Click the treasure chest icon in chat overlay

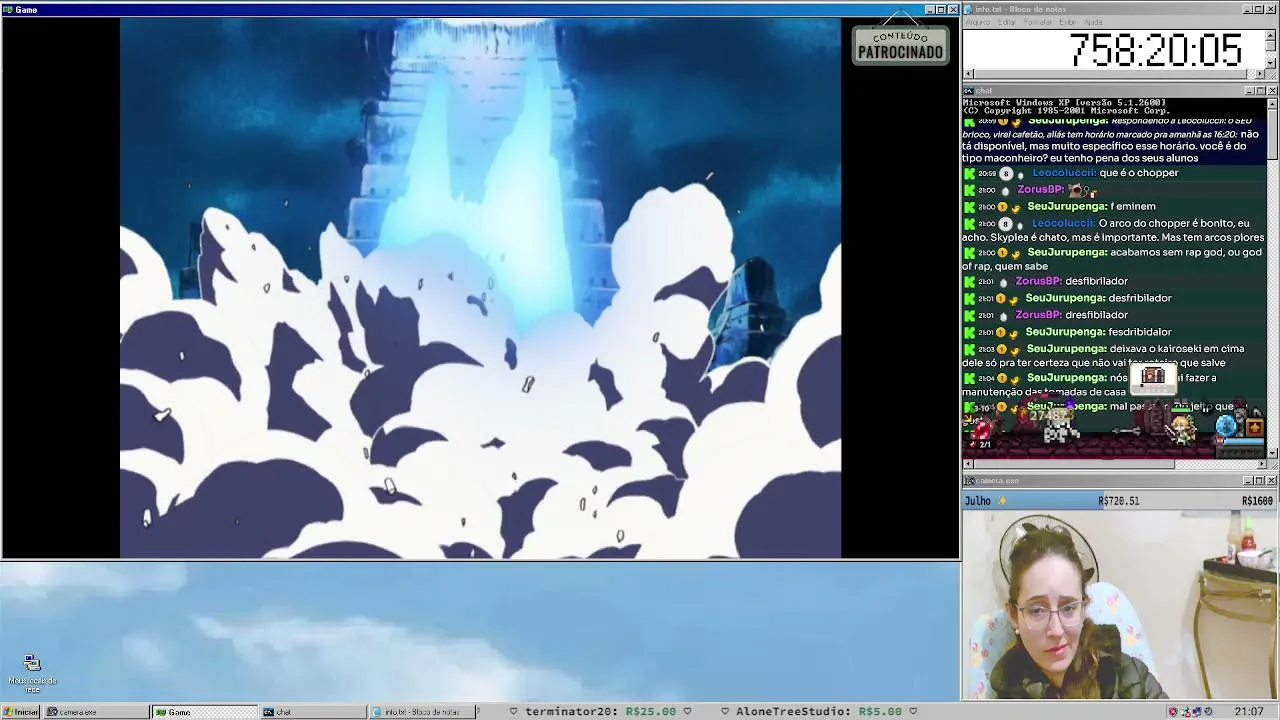1153,376
